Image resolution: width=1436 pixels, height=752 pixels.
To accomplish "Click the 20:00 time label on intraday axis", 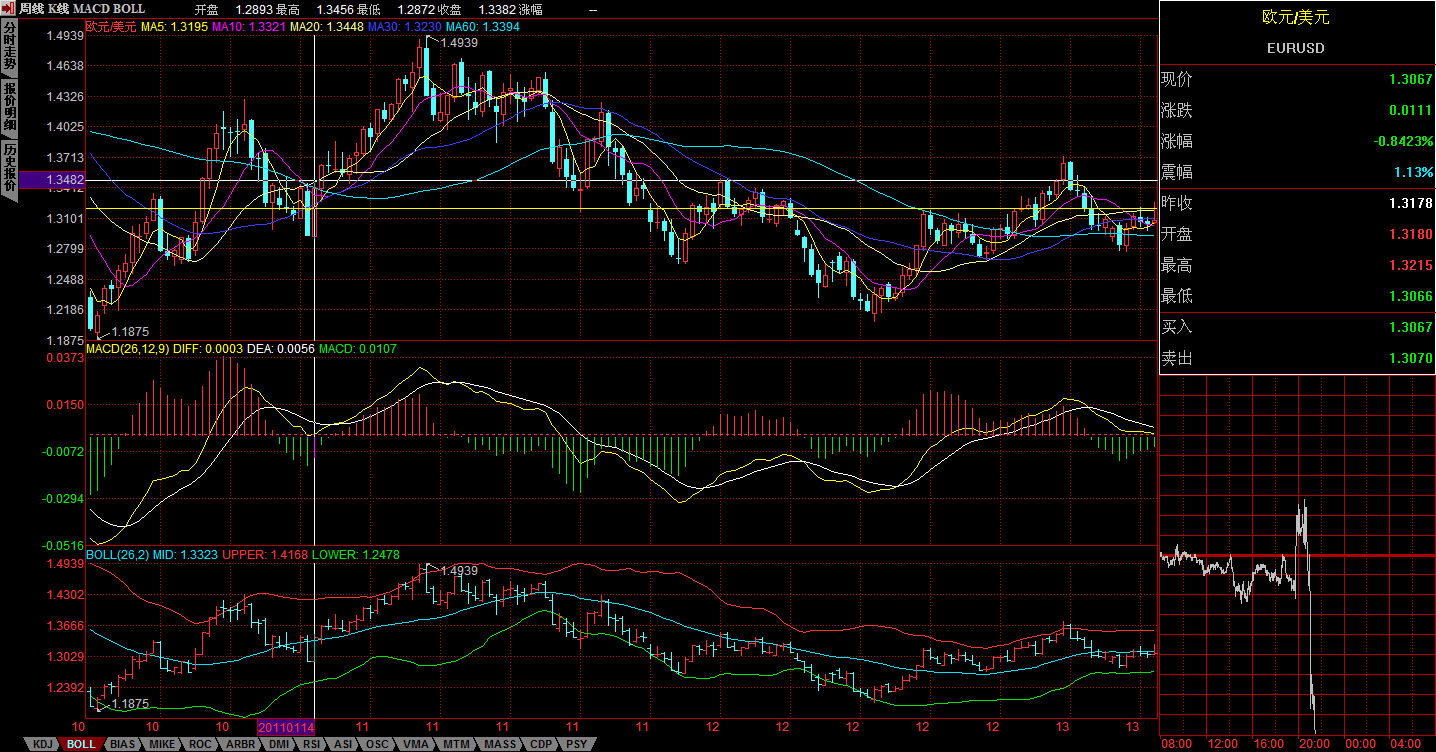I will (x=1313, y=744).
